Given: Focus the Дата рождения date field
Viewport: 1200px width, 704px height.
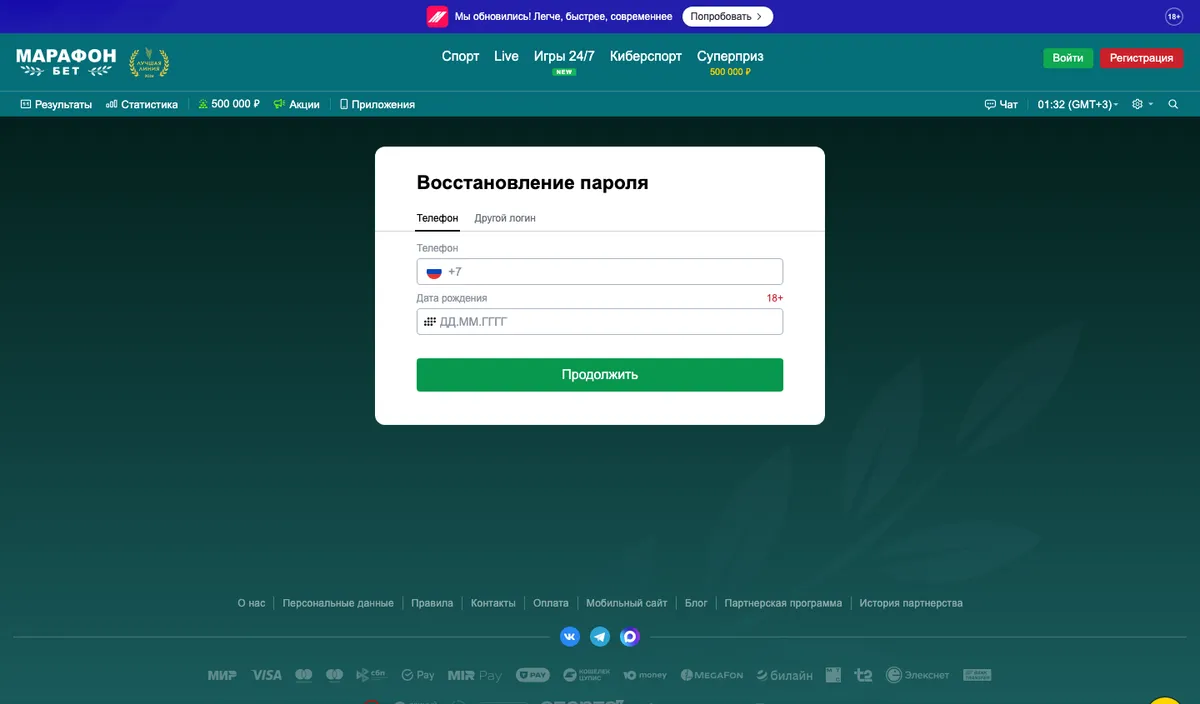Looking at the screenshot, I should (x=600, y=322).
